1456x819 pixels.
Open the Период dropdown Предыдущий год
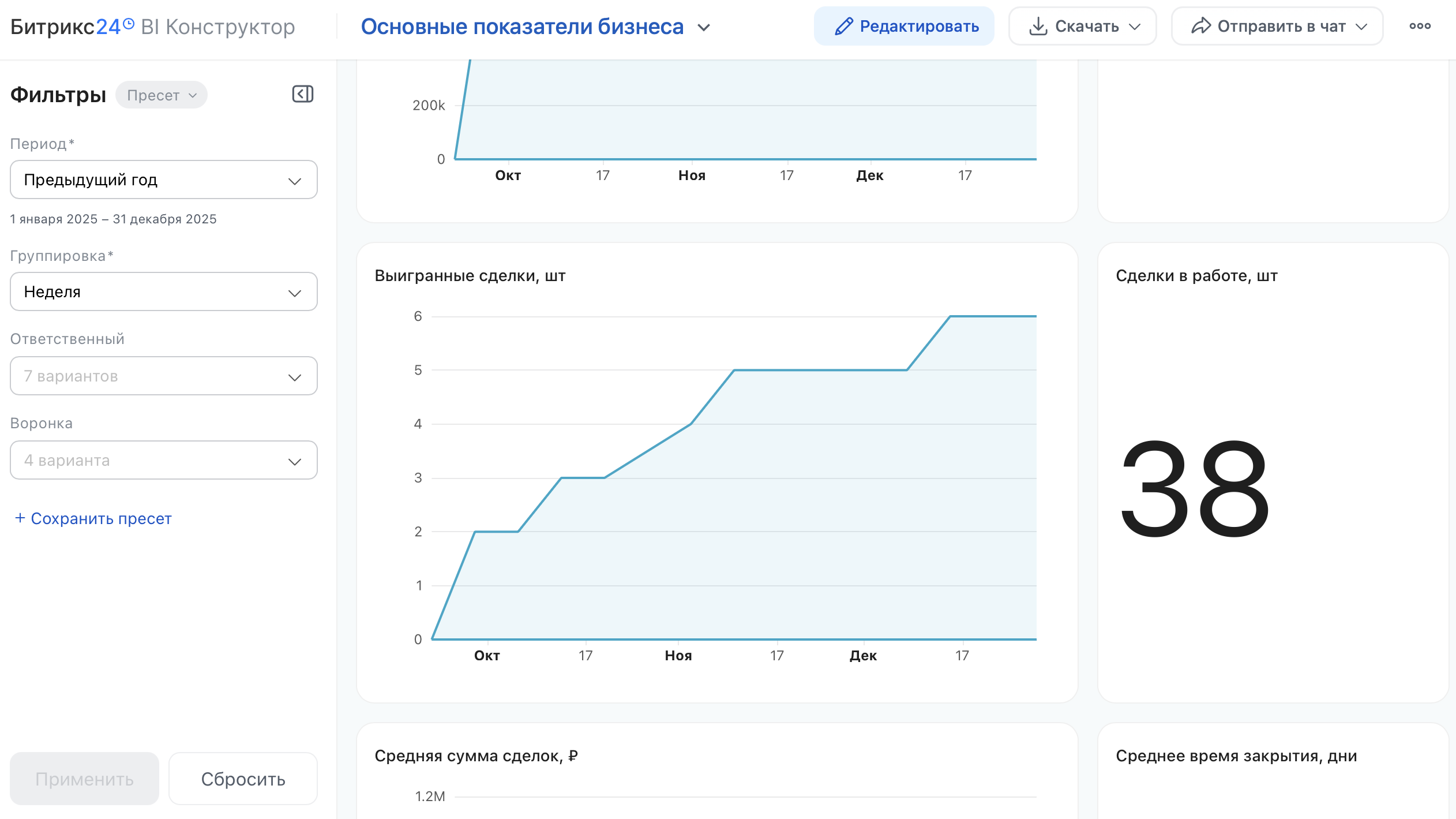pos(164,179)
